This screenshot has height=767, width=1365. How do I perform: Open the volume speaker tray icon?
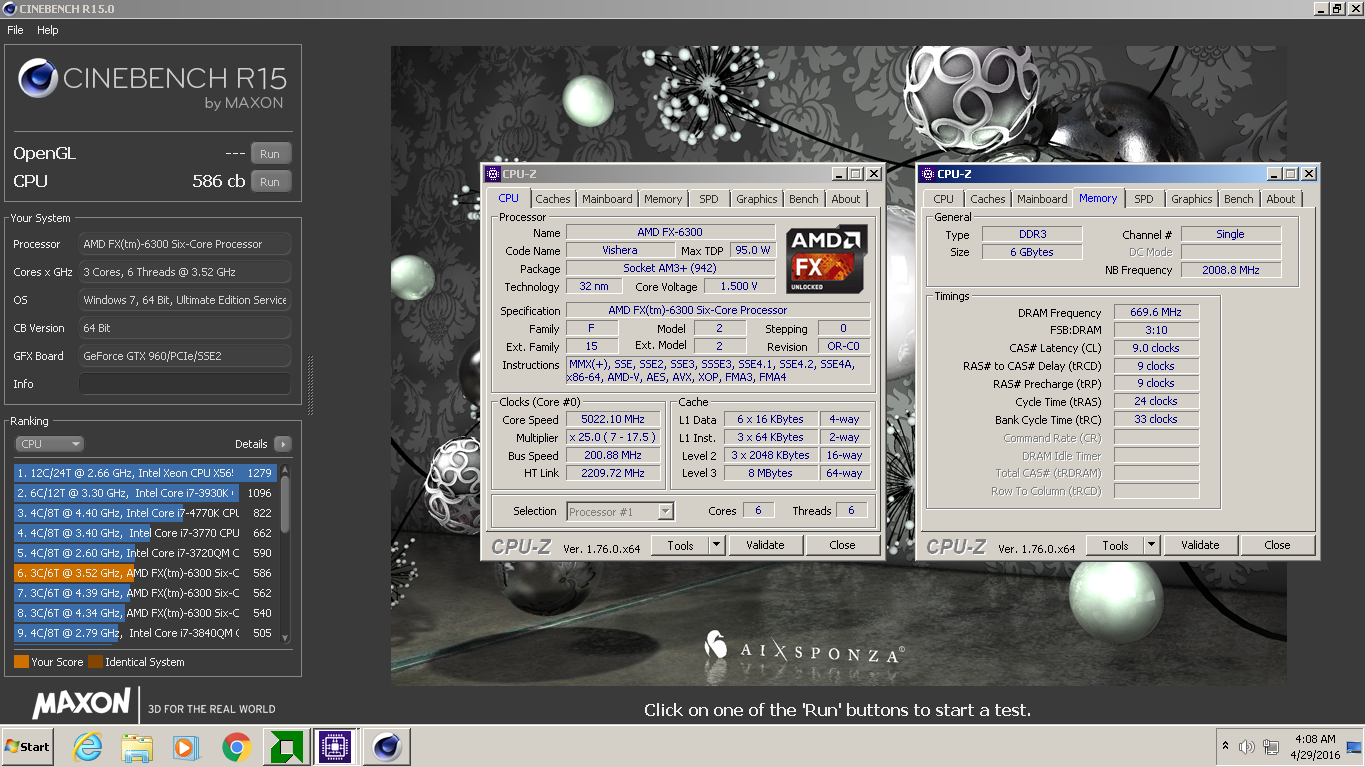point(1247,747)
